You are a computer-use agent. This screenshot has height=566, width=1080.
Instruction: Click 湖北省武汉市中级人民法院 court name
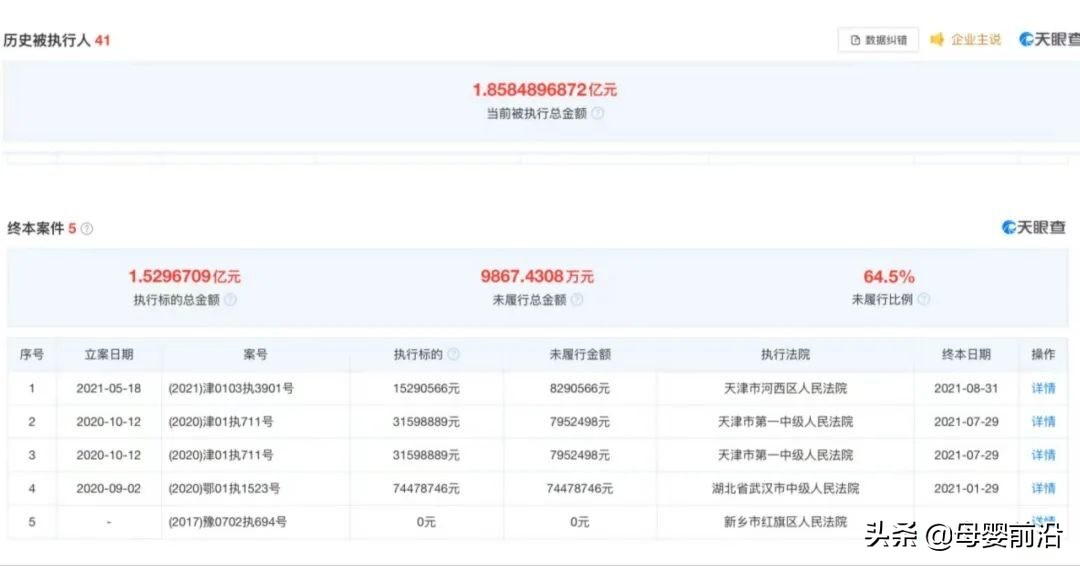coord(785,488)
